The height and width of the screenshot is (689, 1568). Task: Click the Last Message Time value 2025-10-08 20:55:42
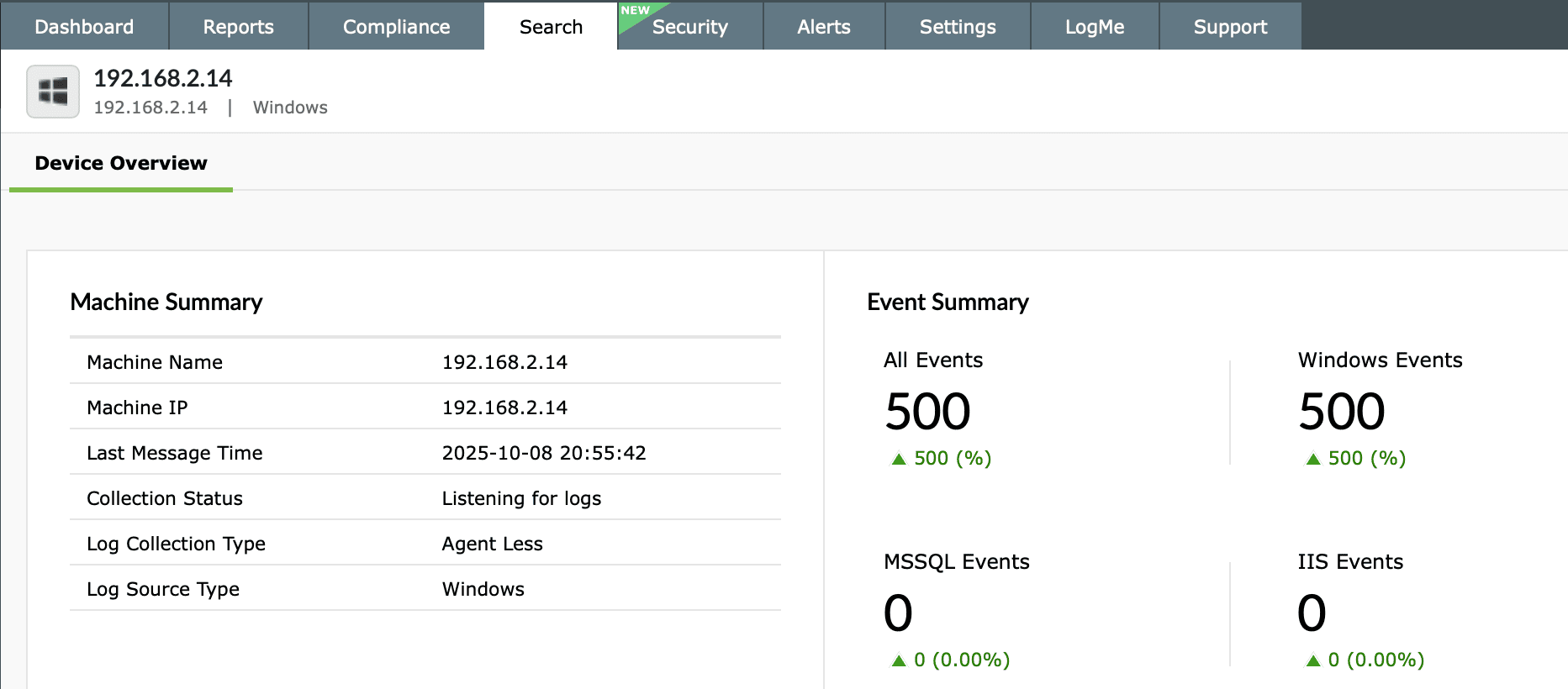click(544, 453)
